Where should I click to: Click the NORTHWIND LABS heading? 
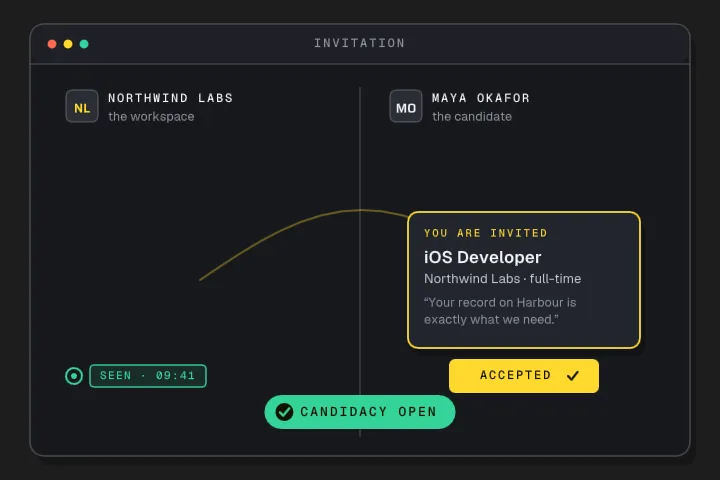(x=171, y=98)
